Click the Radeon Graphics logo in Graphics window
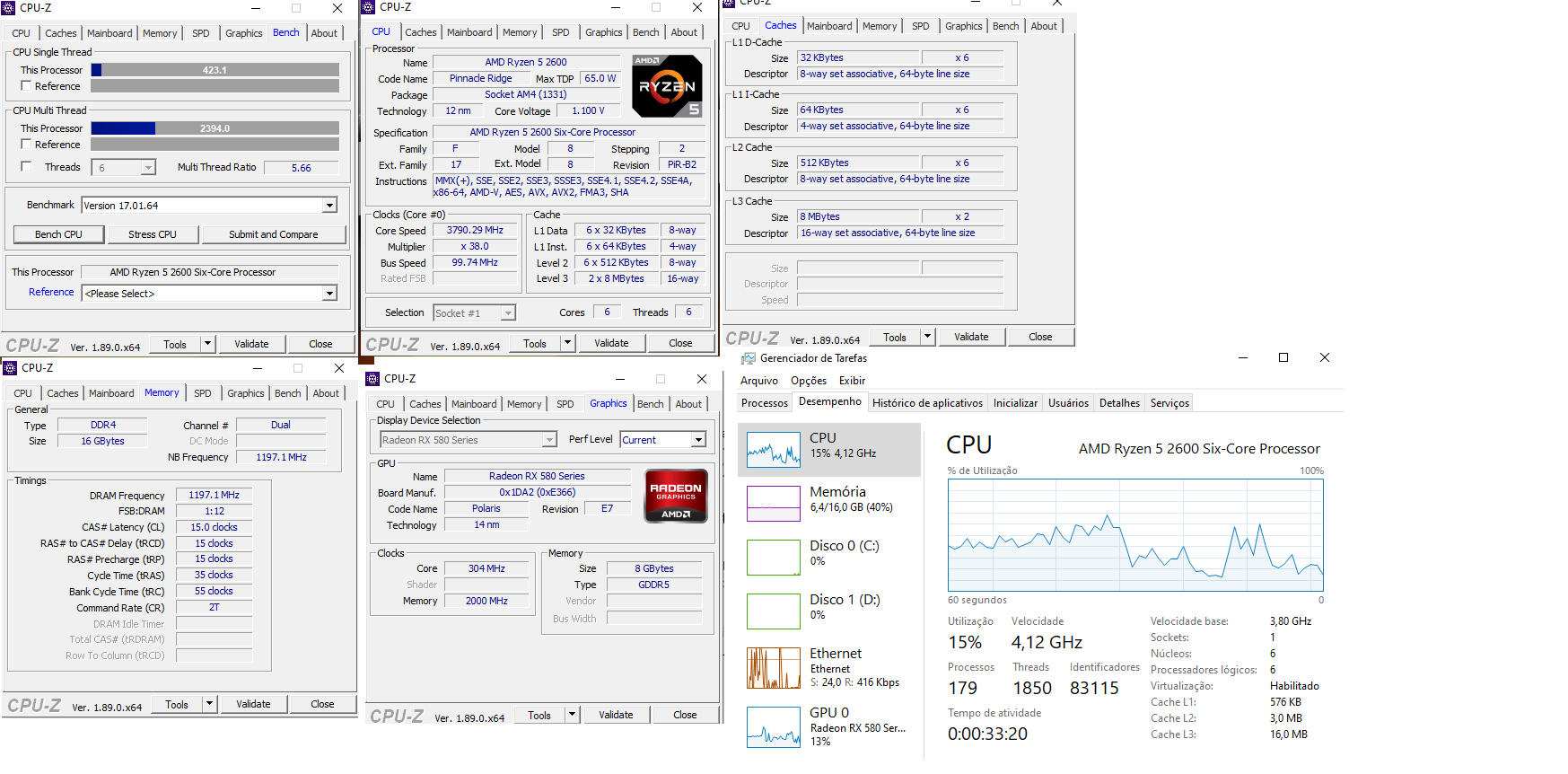 pos(676,496)
